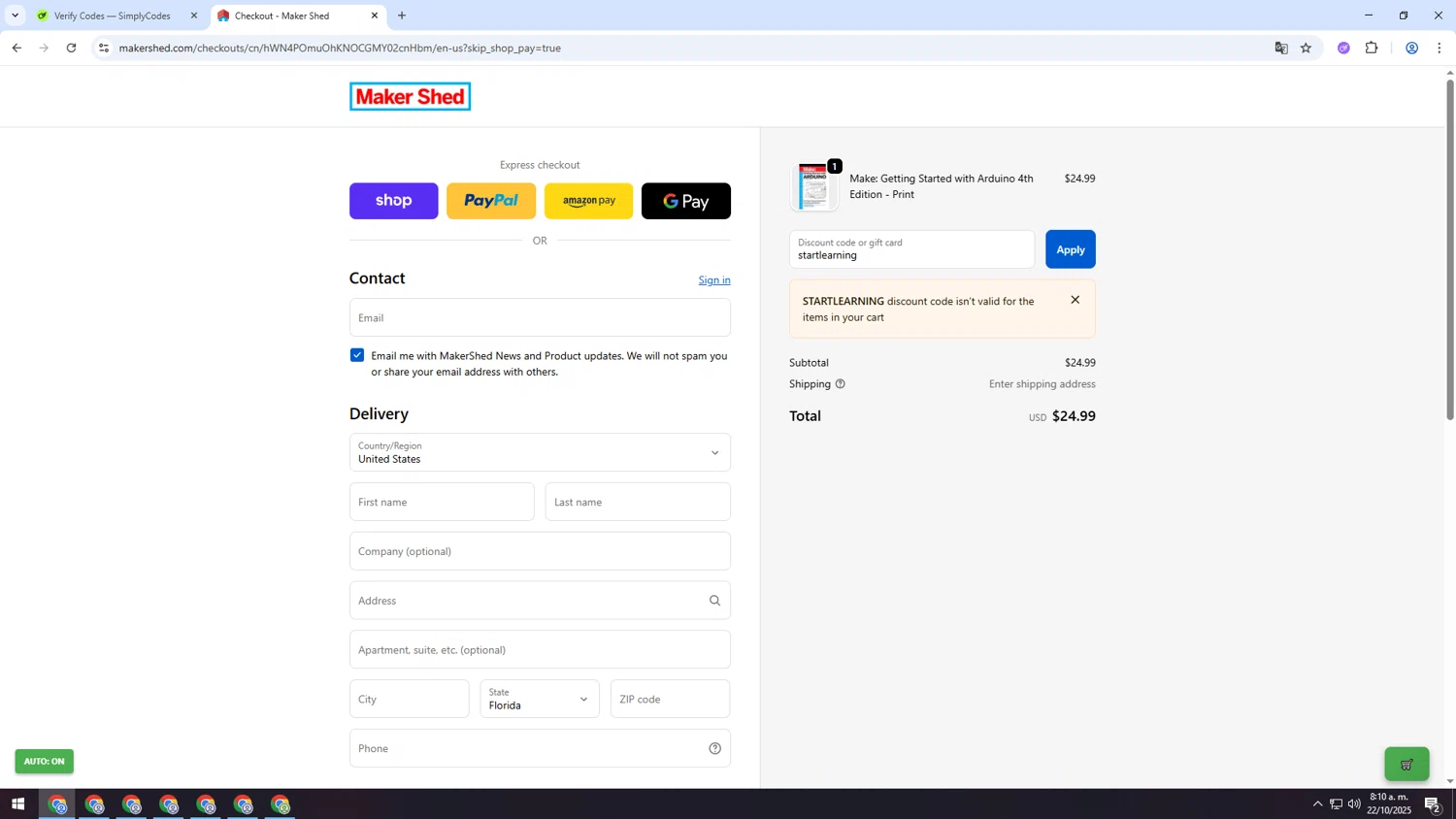Click the Shipping info help icon
The image size is (1456, 819).
840,384
